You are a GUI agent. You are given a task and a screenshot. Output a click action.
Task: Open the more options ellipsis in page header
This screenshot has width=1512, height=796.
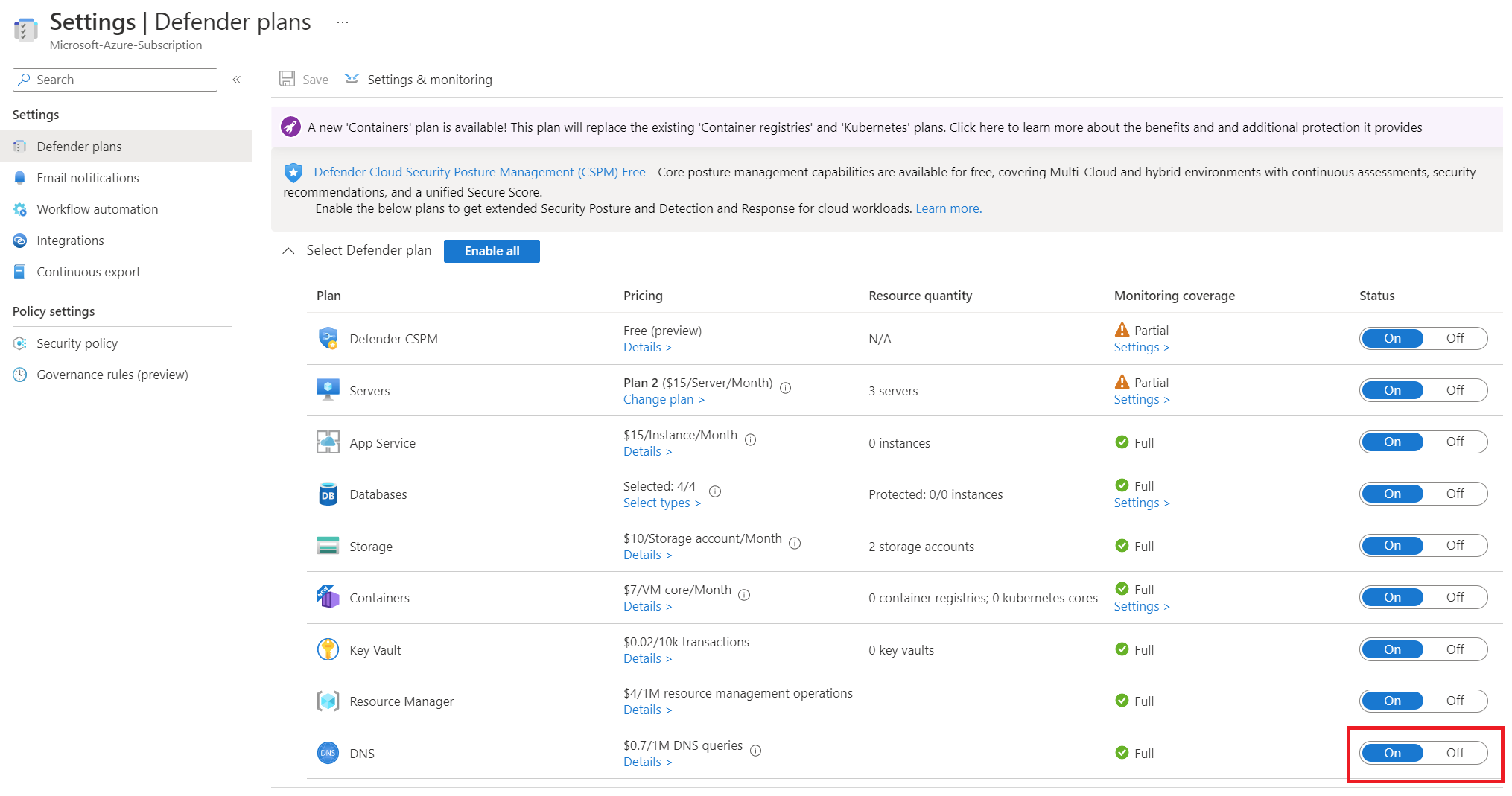[343, 22]
